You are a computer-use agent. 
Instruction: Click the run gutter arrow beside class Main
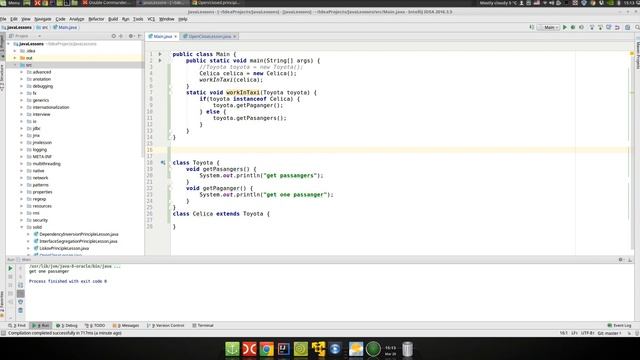[x=160, y=54]
